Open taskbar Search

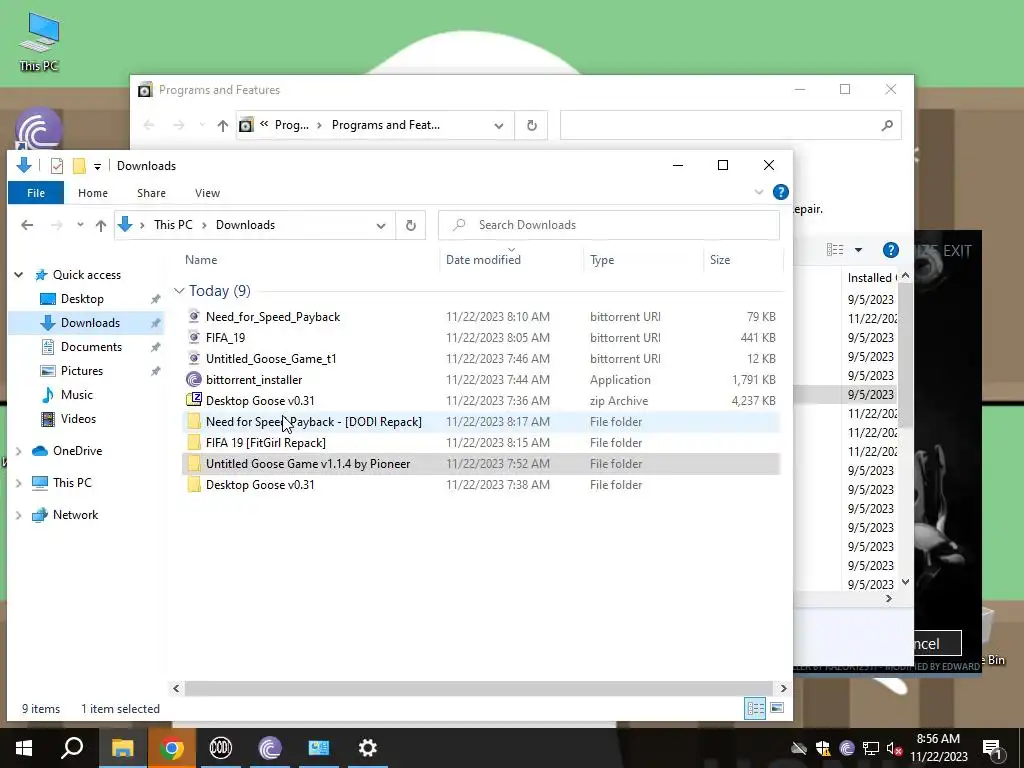[72, 748]
